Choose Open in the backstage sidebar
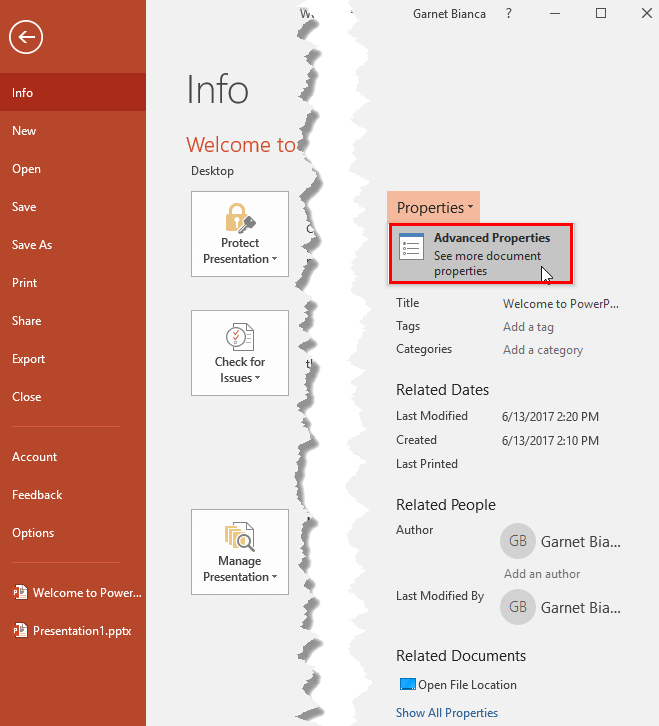This screenshot has width=659, height=726. (x=73, y=169)
